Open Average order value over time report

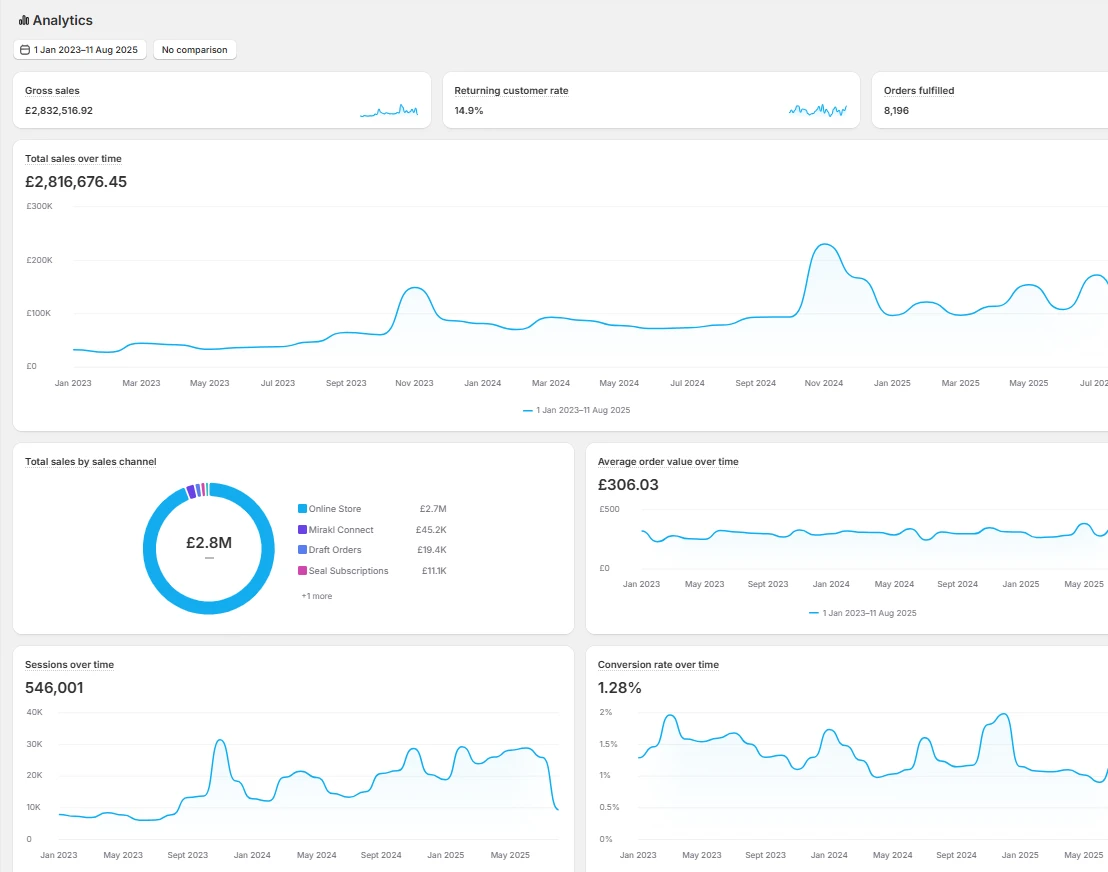point(668,462)
